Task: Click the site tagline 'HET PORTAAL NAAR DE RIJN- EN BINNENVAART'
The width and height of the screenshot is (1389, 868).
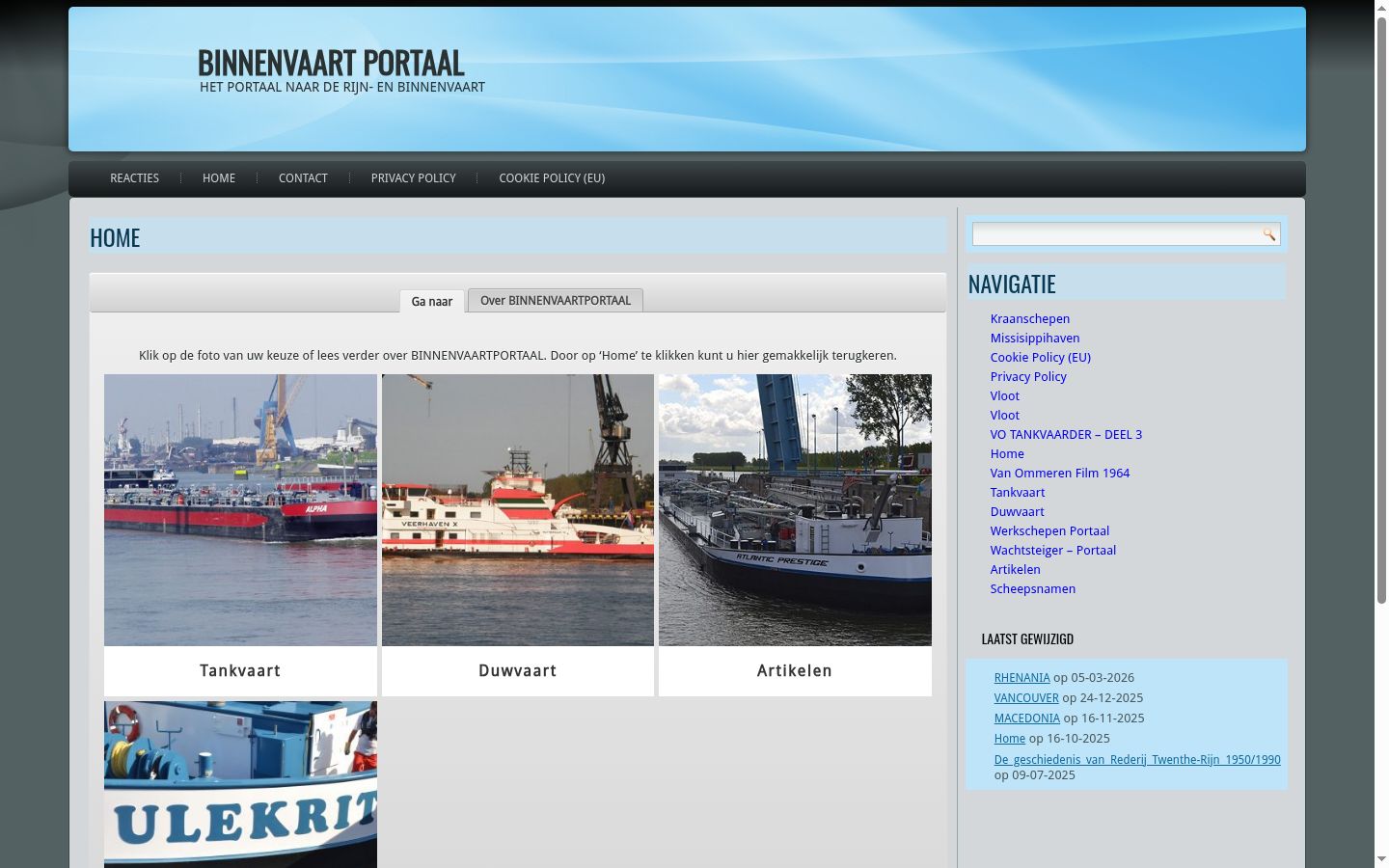Action: (342, 87)
